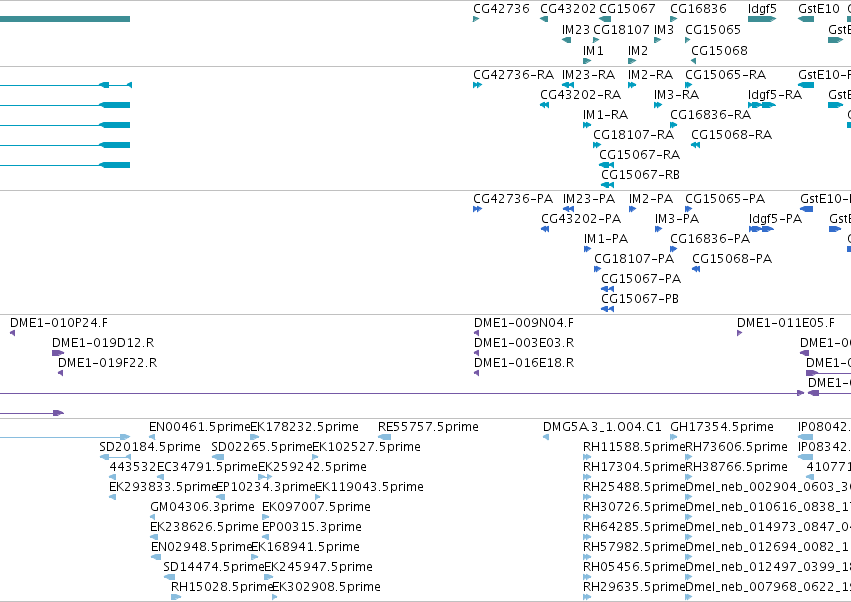Click the CG16836-RA transcript label
The width and height of the screenshot is (851, 602).
(710, 115)
